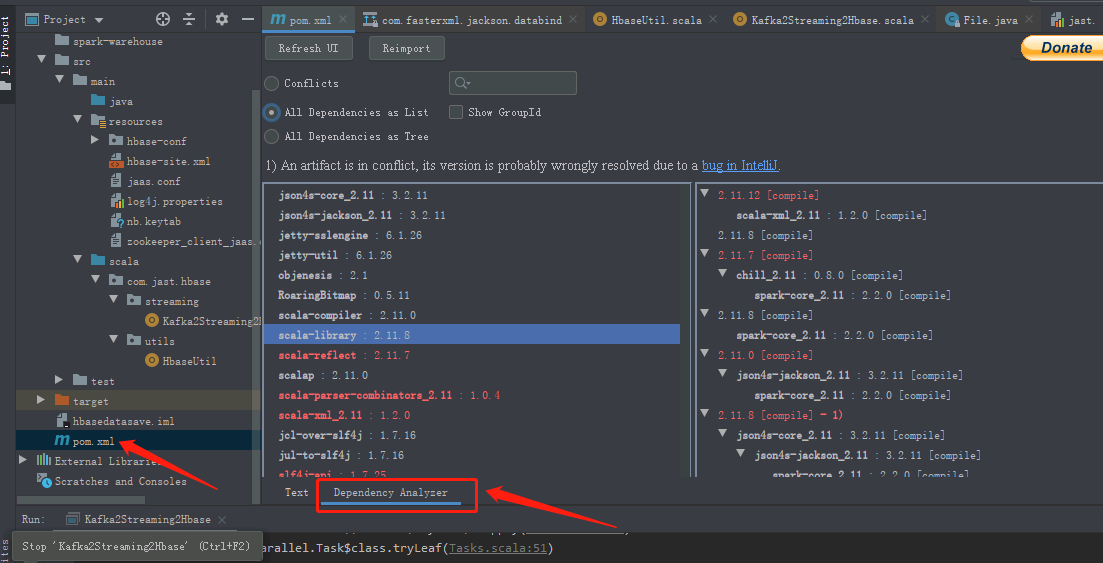Close the Kafka2Streaming2Hbase run tab
The image size is (1103, 563).
[x=222, y=519]
